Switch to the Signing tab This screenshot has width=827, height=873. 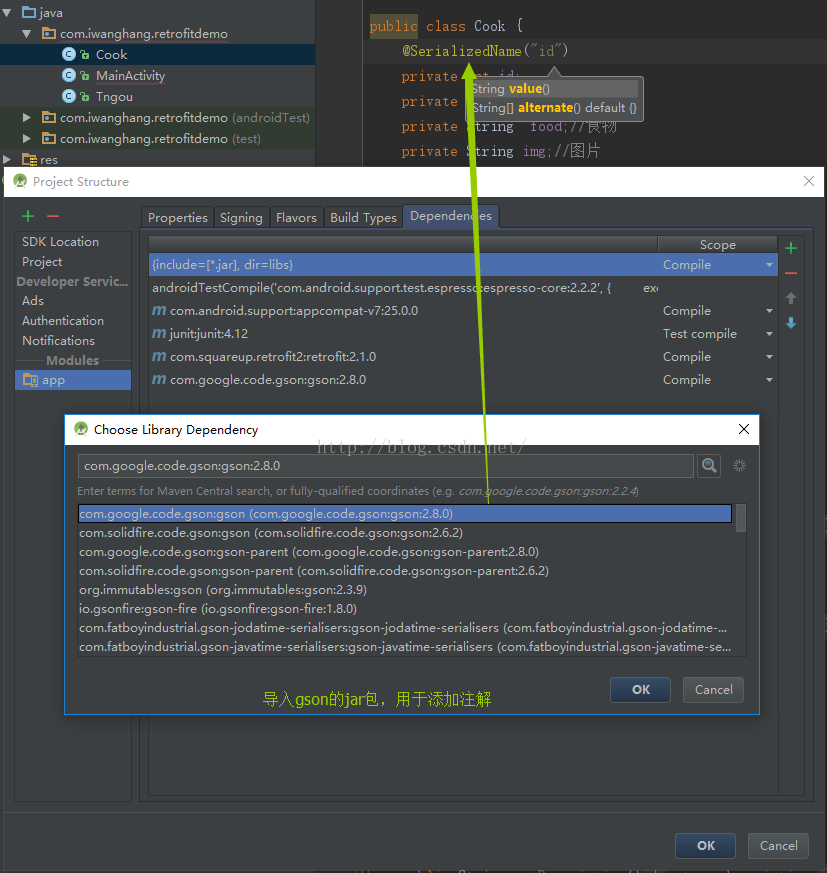click(x=241, y=217)
